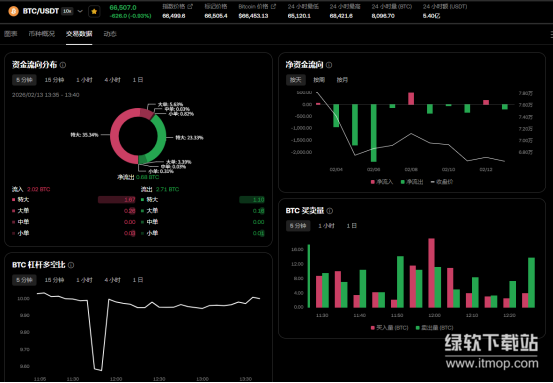Select 15 分钟 in 资金流向分布 panel

coord(54,80)
